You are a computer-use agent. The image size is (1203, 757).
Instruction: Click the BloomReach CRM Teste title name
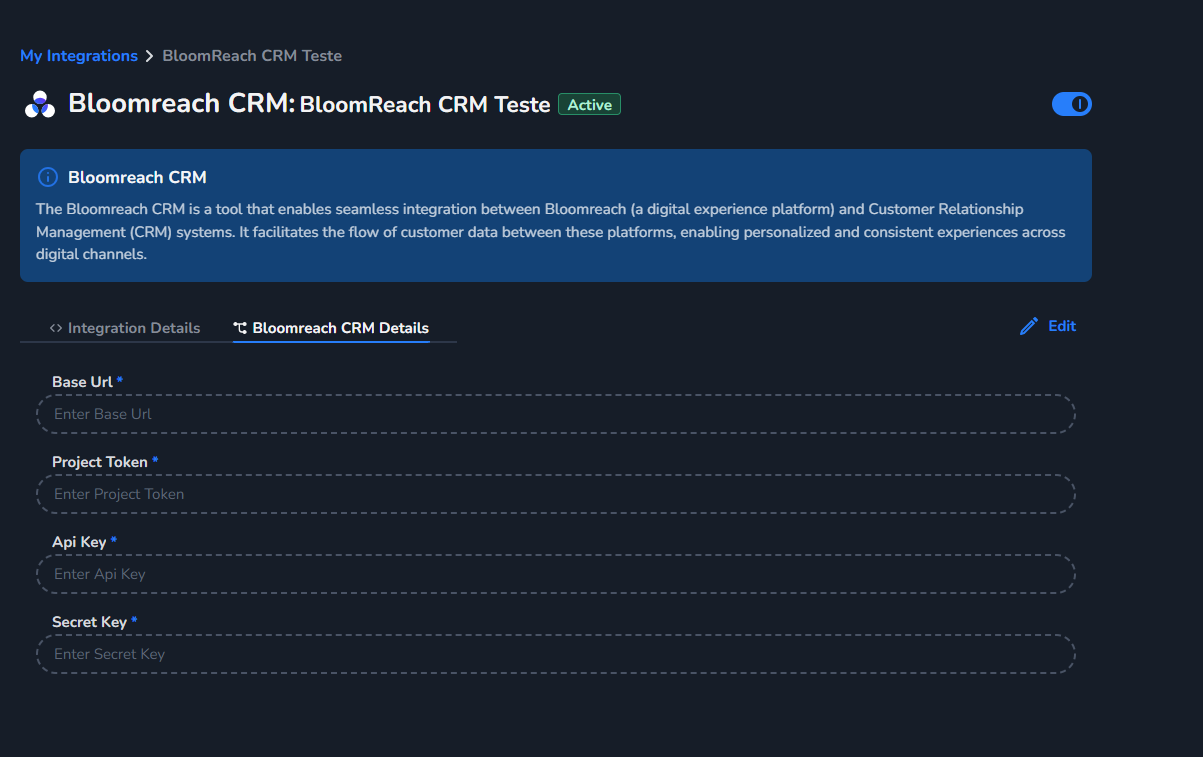coord(425,104)
